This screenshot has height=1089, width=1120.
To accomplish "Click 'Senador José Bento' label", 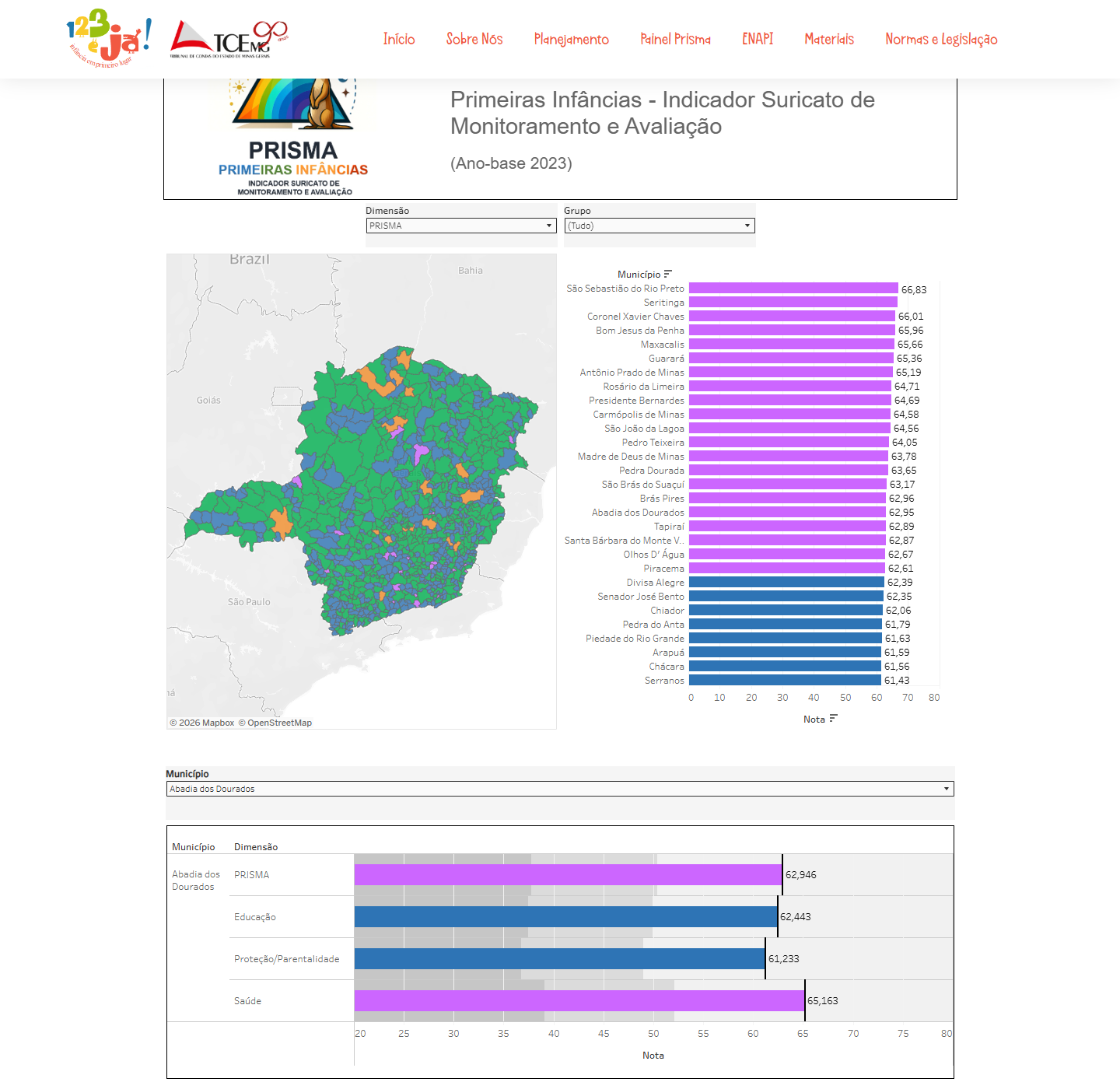I will pyautogui.click(x=641, y=597).
